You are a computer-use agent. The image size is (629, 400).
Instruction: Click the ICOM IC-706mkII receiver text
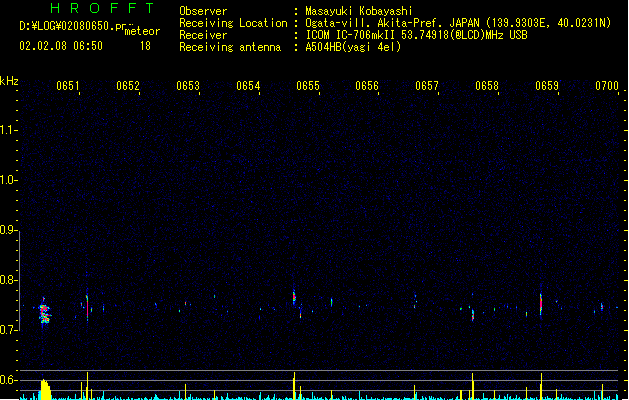pos(416,35)
